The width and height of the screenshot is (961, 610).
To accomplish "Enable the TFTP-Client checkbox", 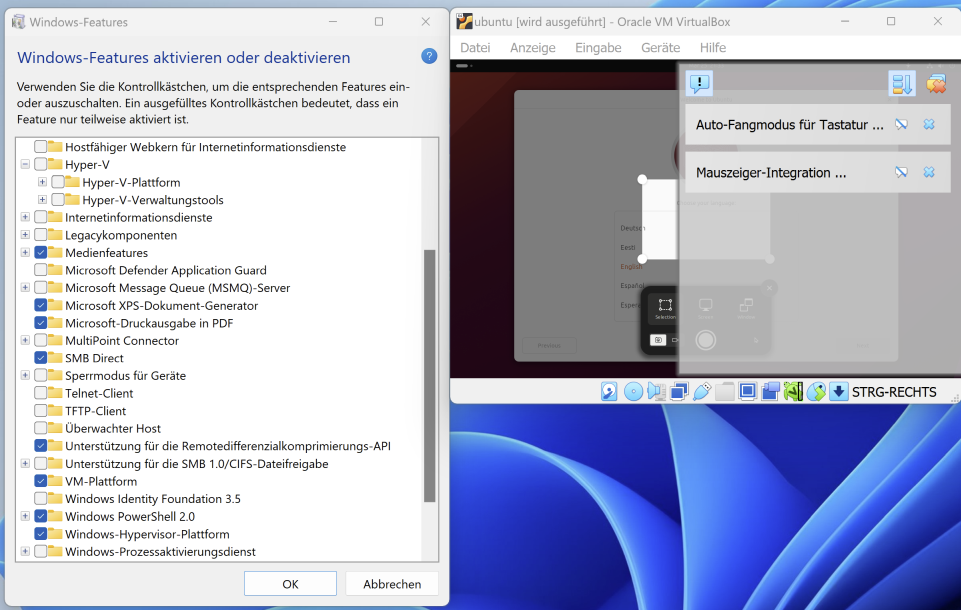I will pos(40,411).
